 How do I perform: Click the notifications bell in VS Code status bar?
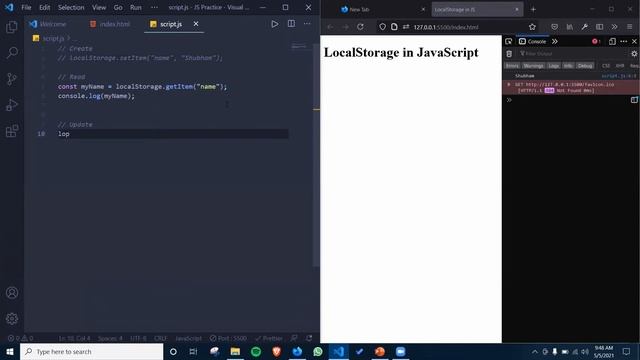pyautogui.click(x=309, y=338)
